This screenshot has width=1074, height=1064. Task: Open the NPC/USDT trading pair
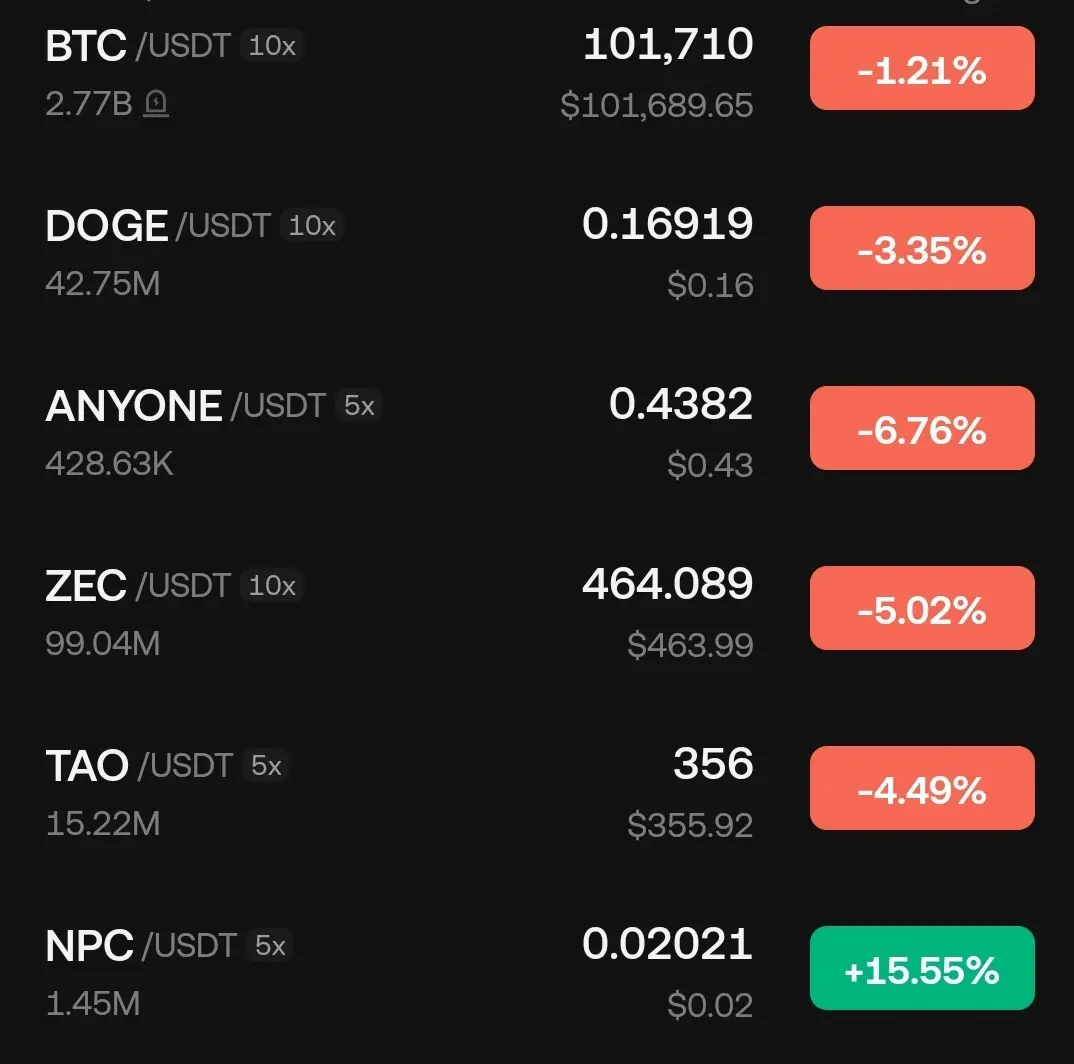(x=537, y=970)
